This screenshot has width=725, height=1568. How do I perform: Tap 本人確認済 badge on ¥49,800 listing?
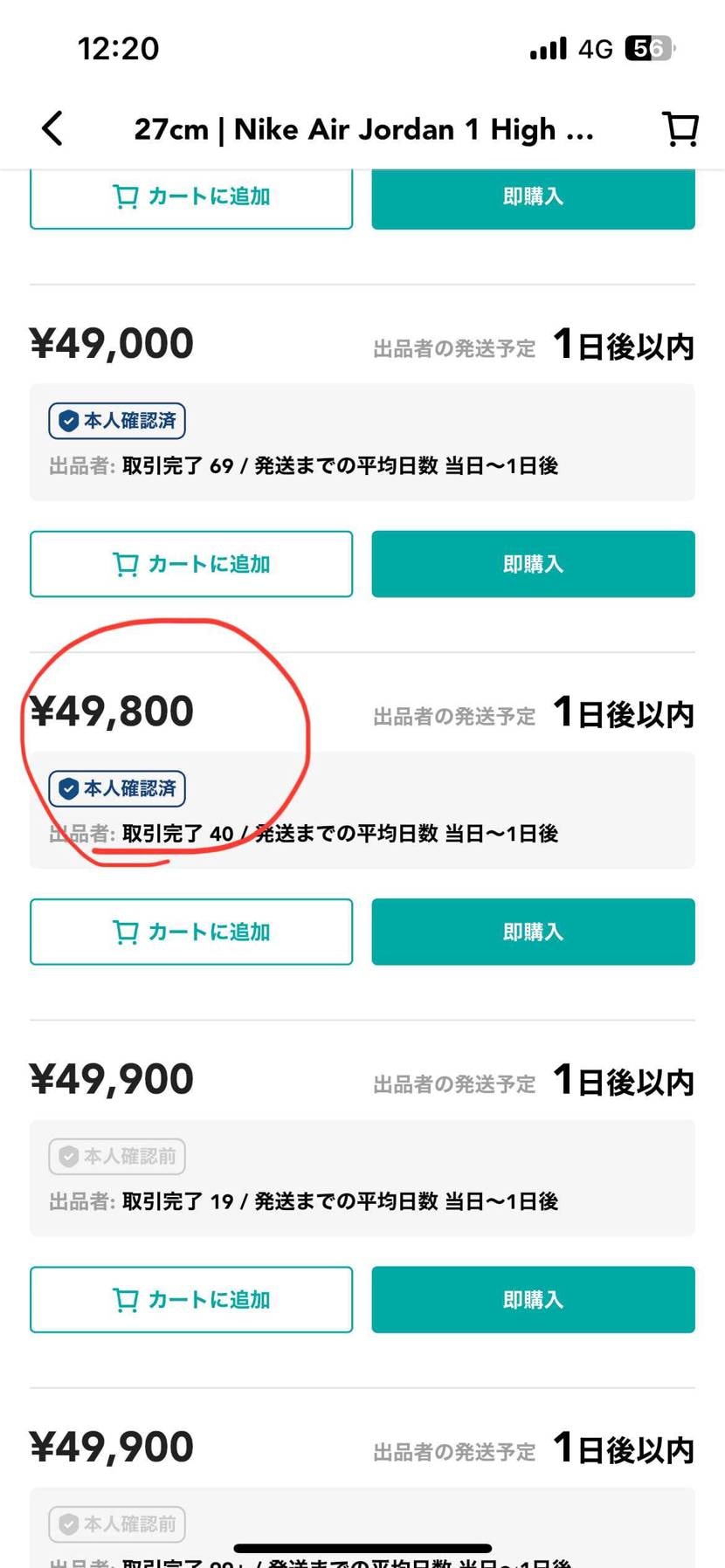(117, 788)
